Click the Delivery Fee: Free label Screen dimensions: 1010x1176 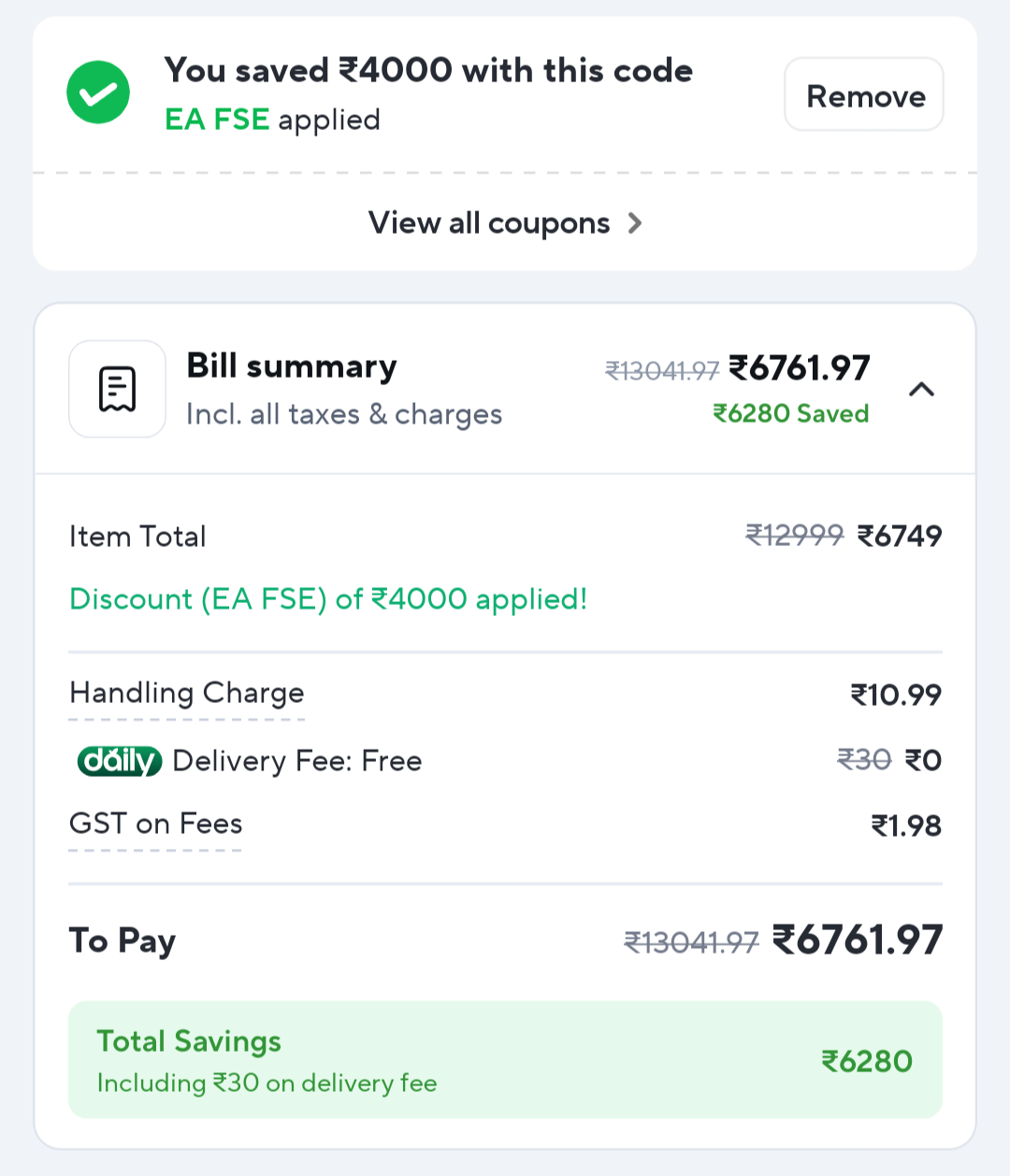pos(297,761)
